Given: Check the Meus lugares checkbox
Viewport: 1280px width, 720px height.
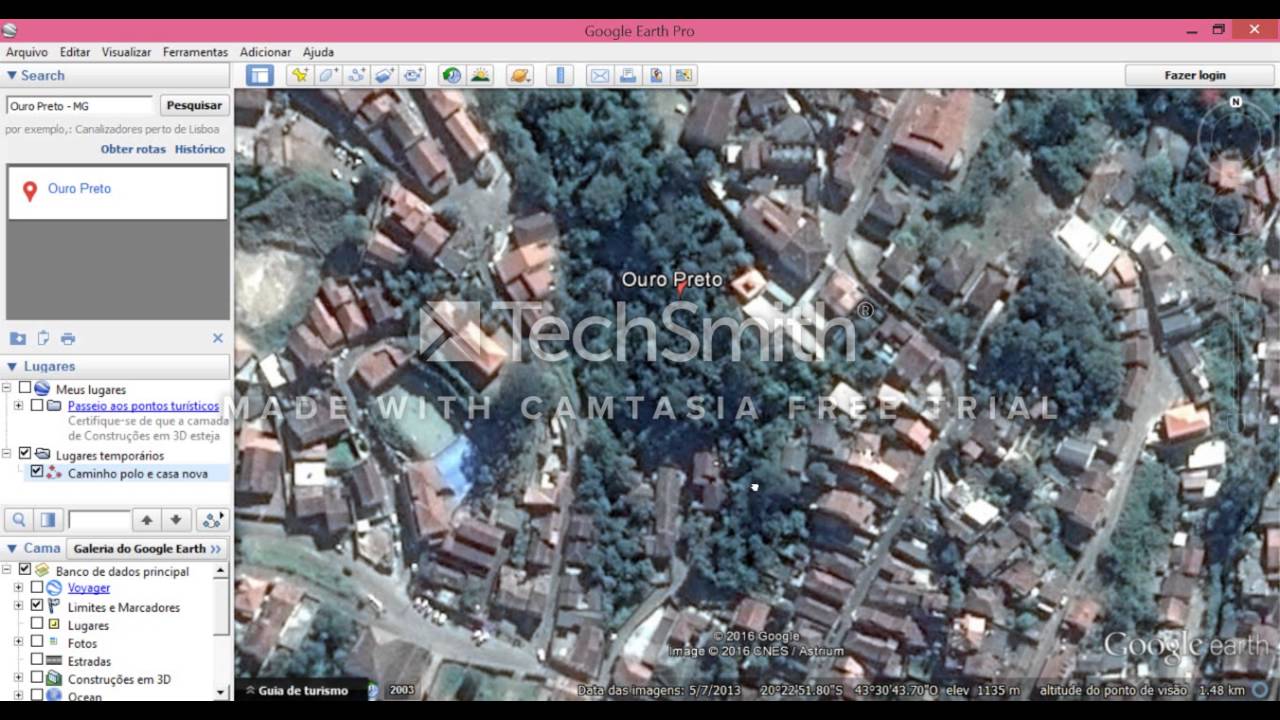Looking at the screenshot, I should [x=25, y=388].
